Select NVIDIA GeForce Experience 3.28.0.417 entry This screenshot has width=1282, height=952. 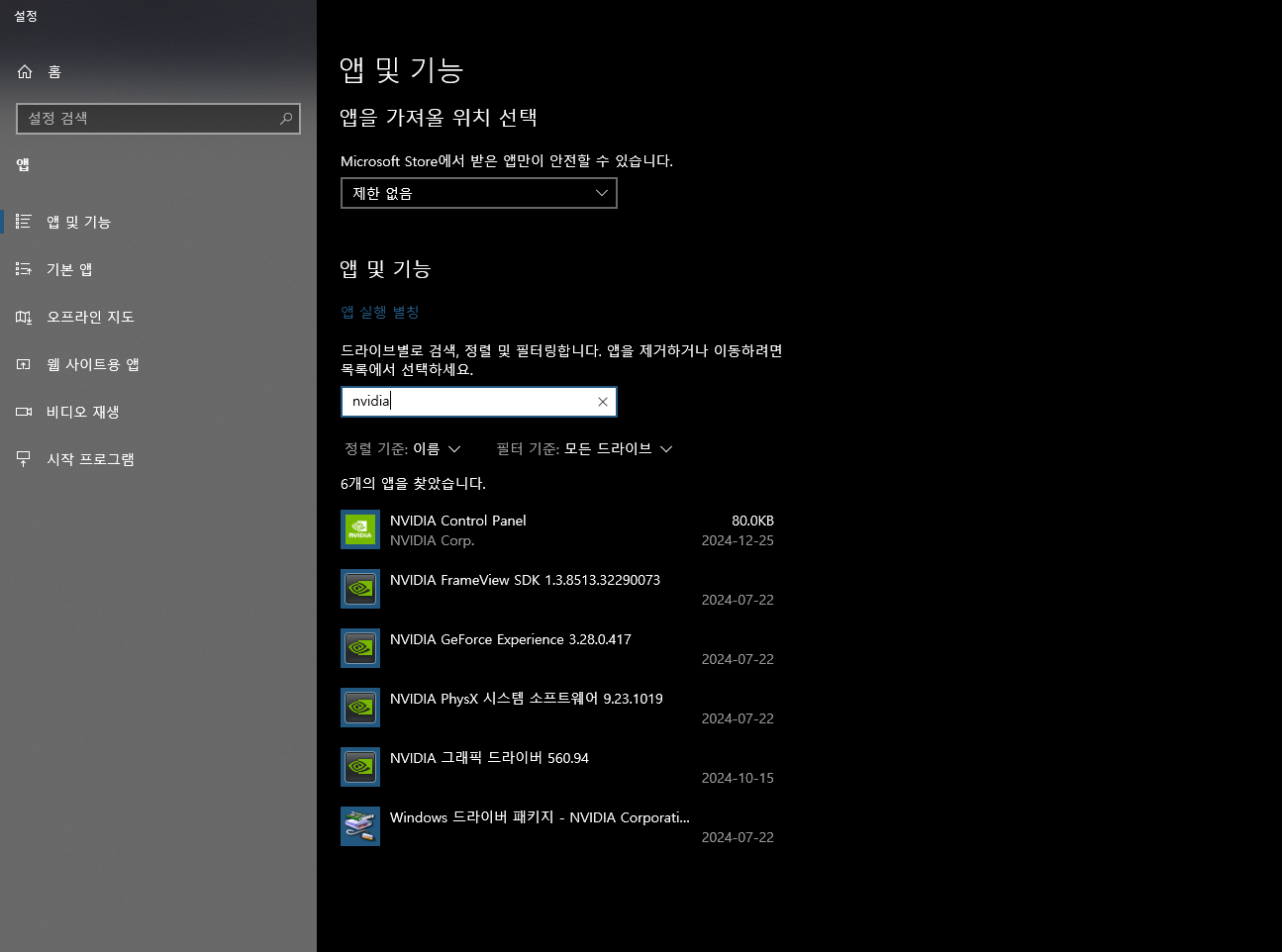coord(511,639)
